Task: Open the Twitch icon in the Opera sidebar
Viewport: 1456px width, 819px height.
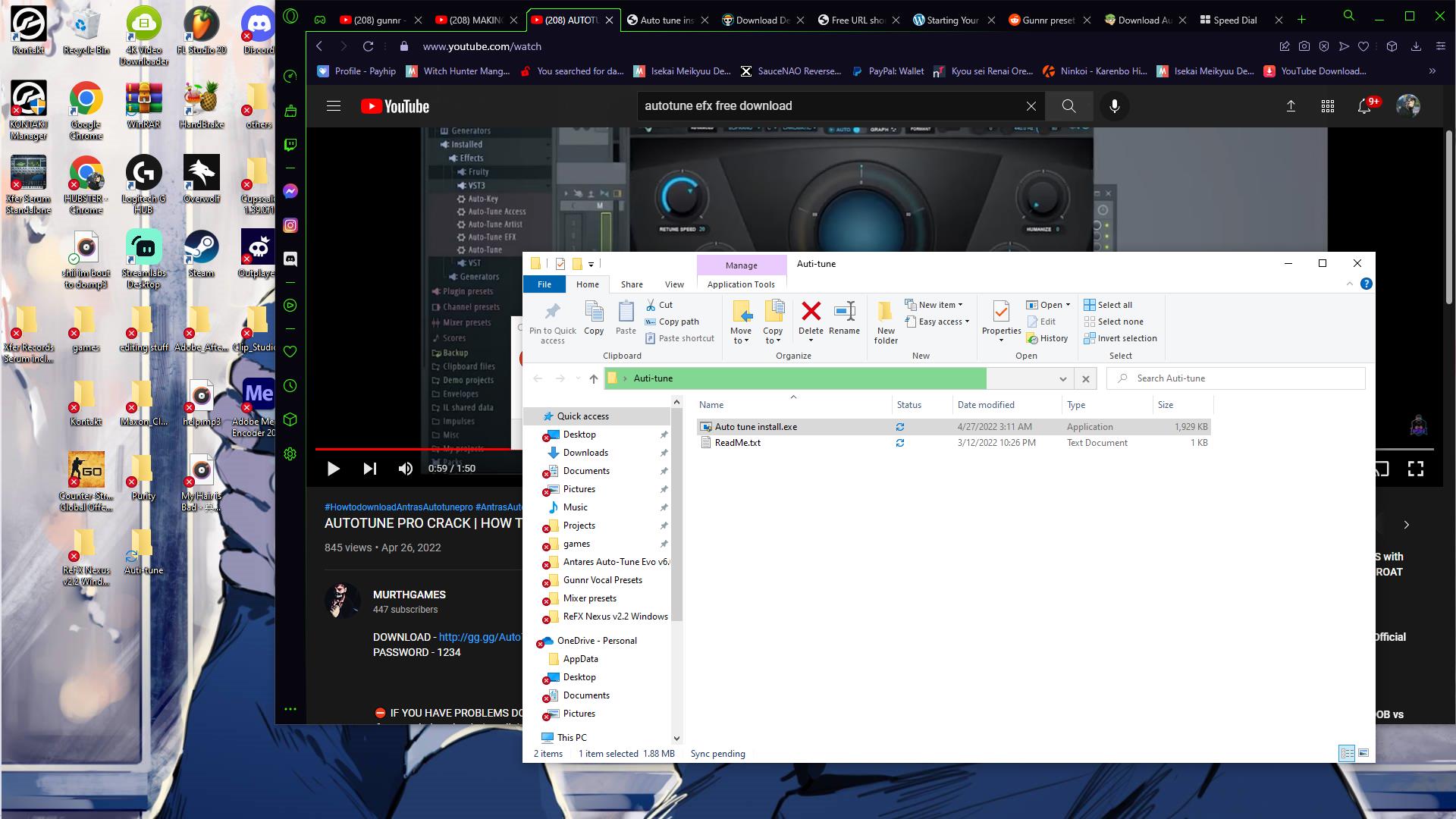Action: coord(290,145)
